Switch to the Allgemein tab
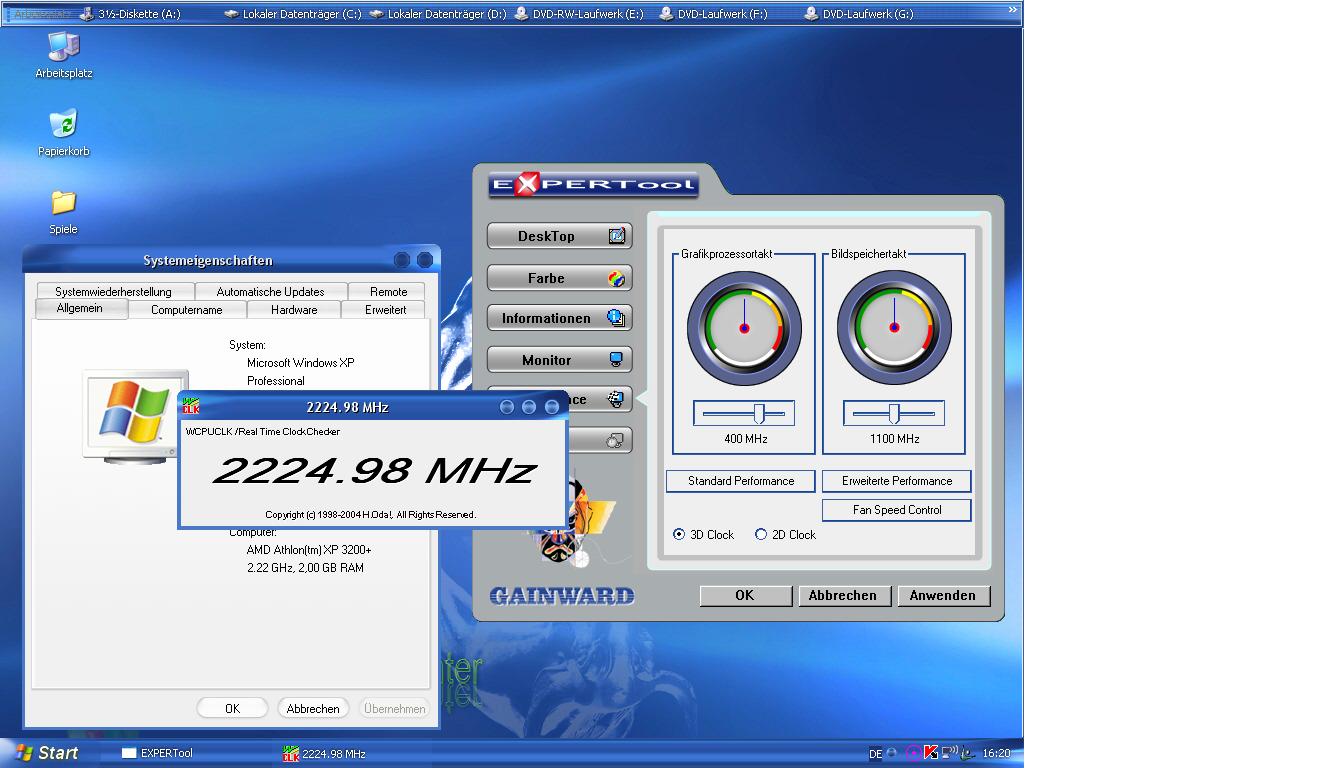Viewport: 1338px width, 768px height. pos(80,309)
